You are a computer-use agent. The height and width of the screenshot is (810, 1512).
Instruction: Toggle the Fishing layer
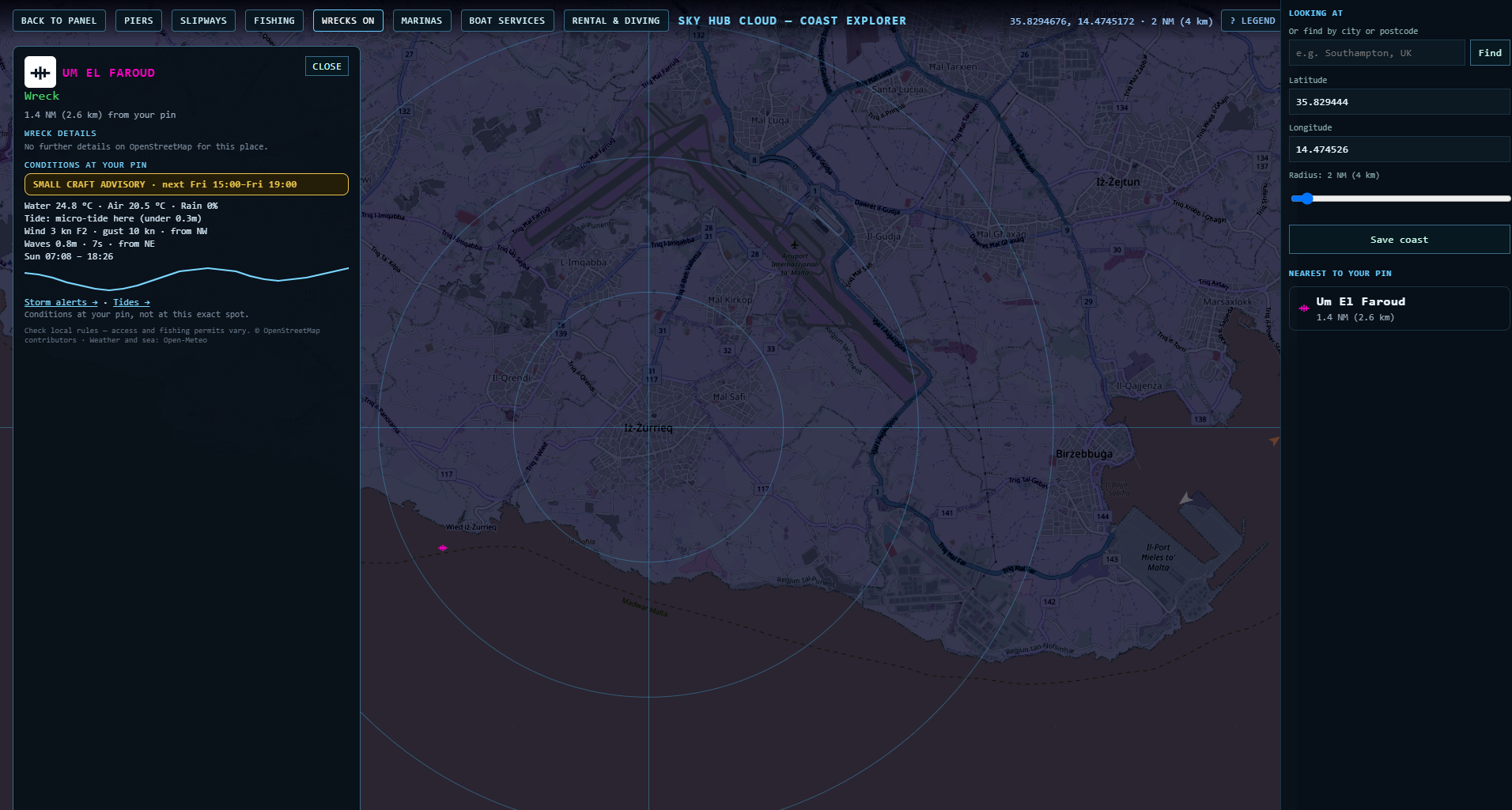pos(274,21)
